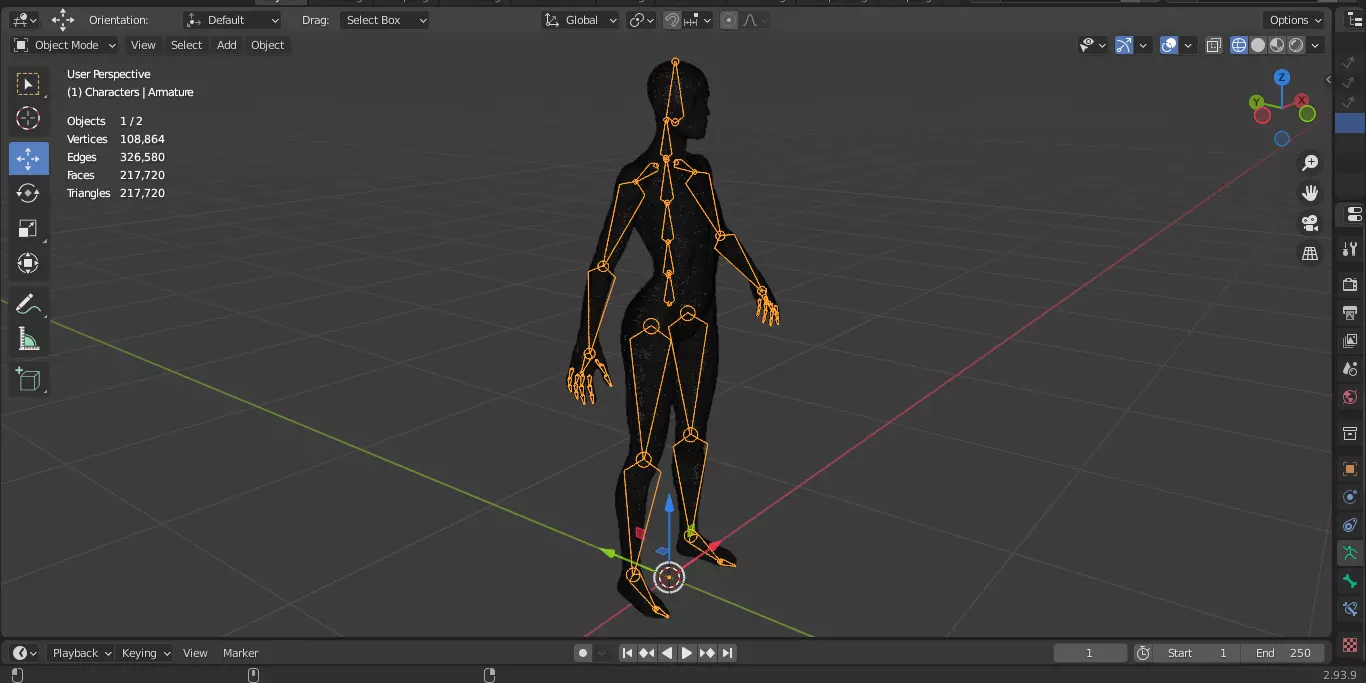Open the overlays options dropdown arrow
1366x683 pixels.
[x=1188, y=45]
